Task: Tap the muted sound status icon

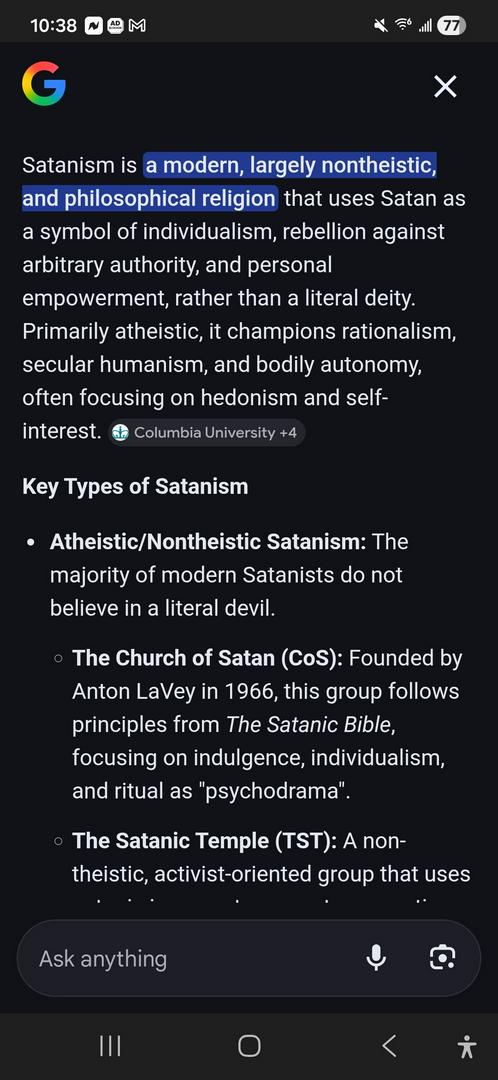Action: (x=380, y=26)
